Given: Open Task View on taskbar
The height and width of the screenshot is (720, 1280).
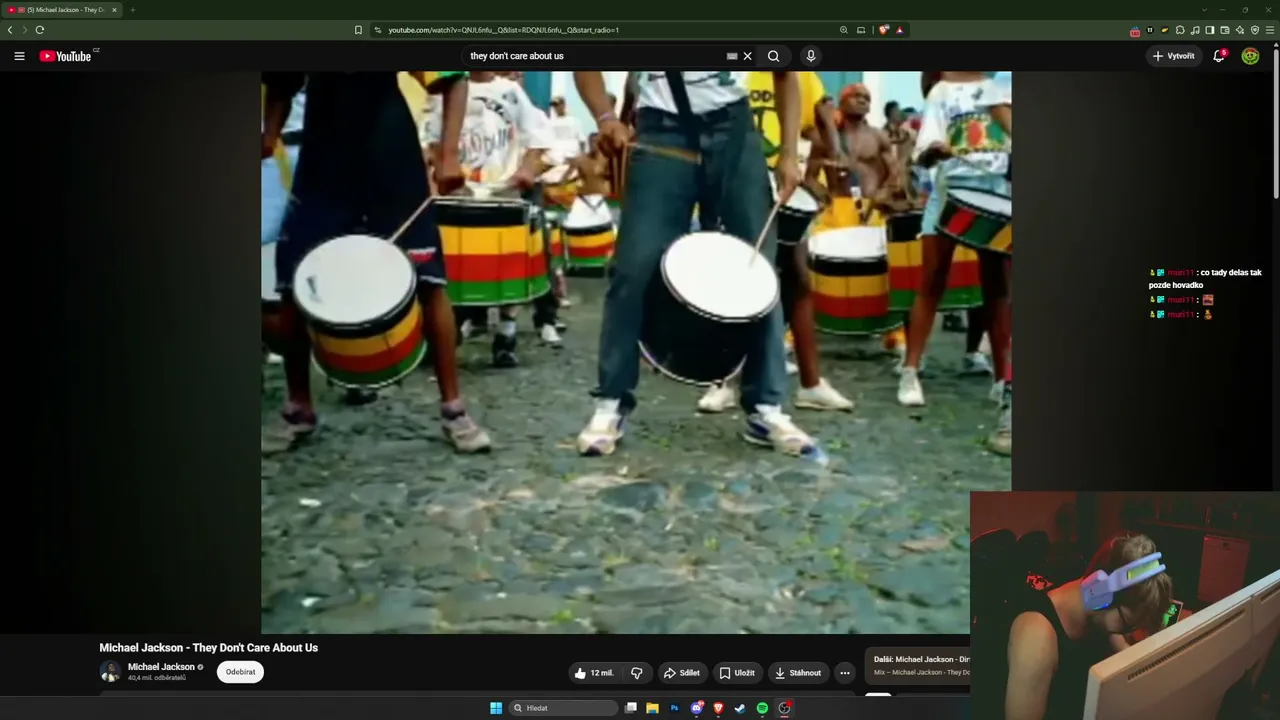Looking at the screenshot, I should pyautogui.click(x=631, y=708).
